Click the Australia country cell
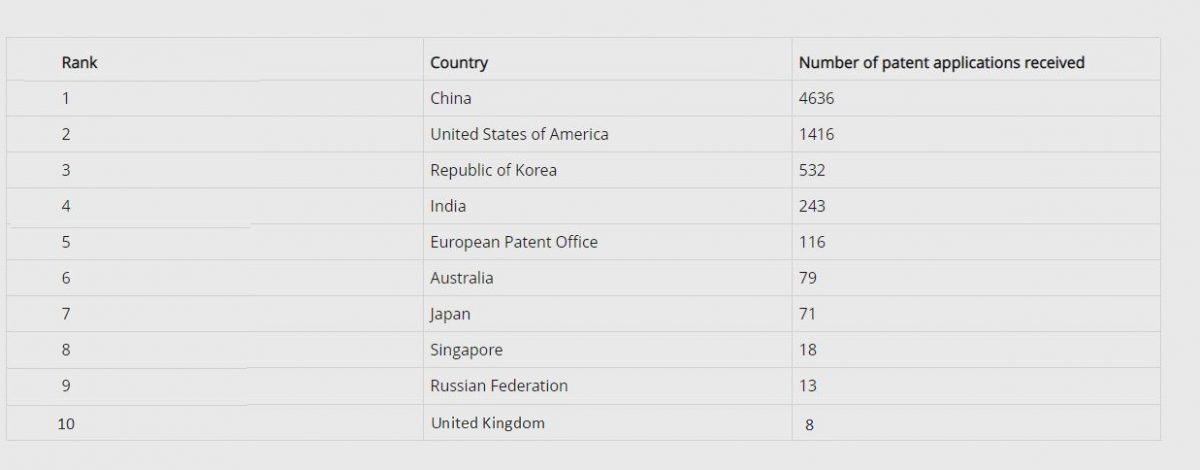This screenshot has width=1200, height=470. click(461, 278)
